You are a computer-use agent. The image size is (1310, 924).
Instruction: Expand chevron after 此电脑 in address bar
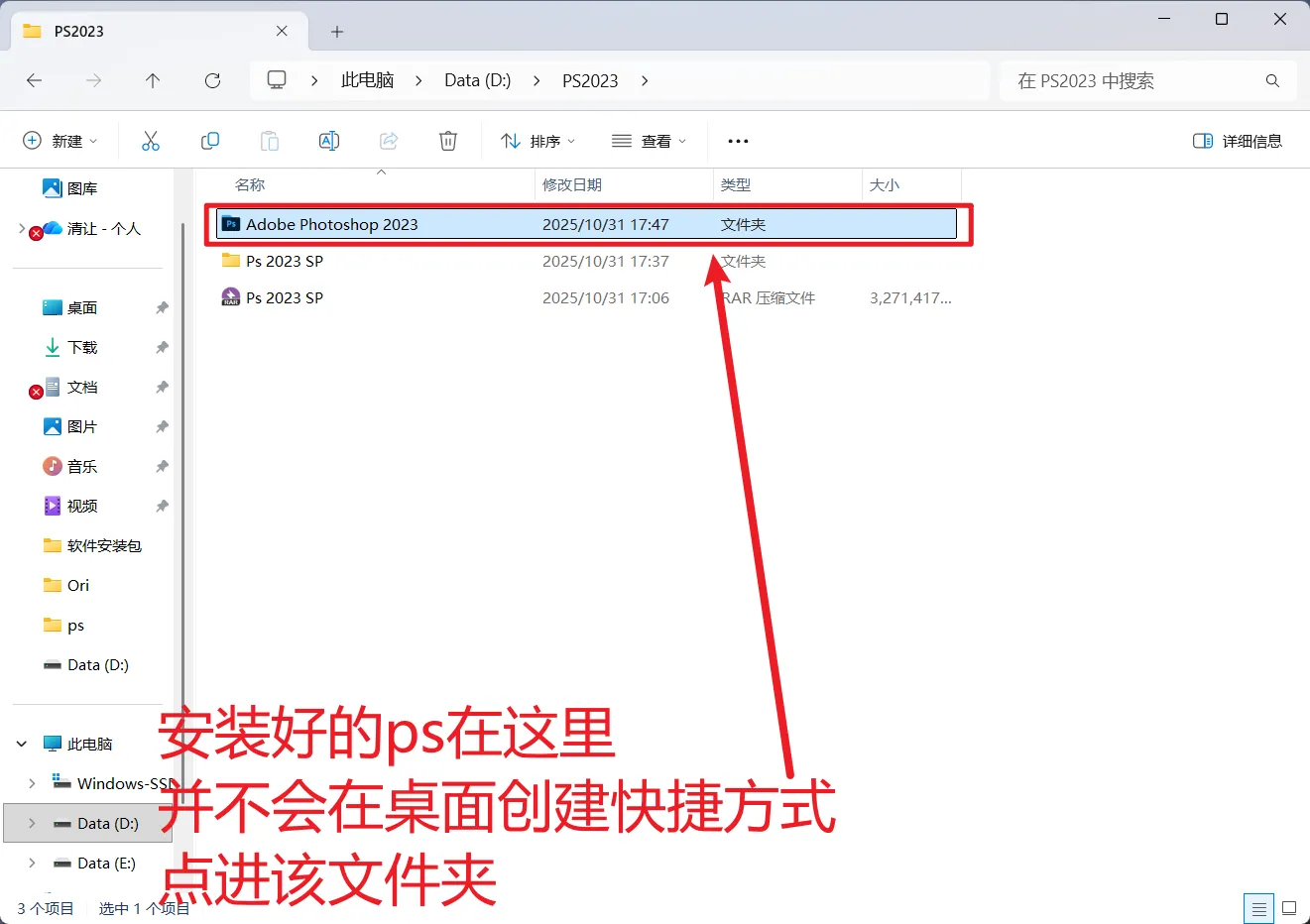click(x=418, y=80)
